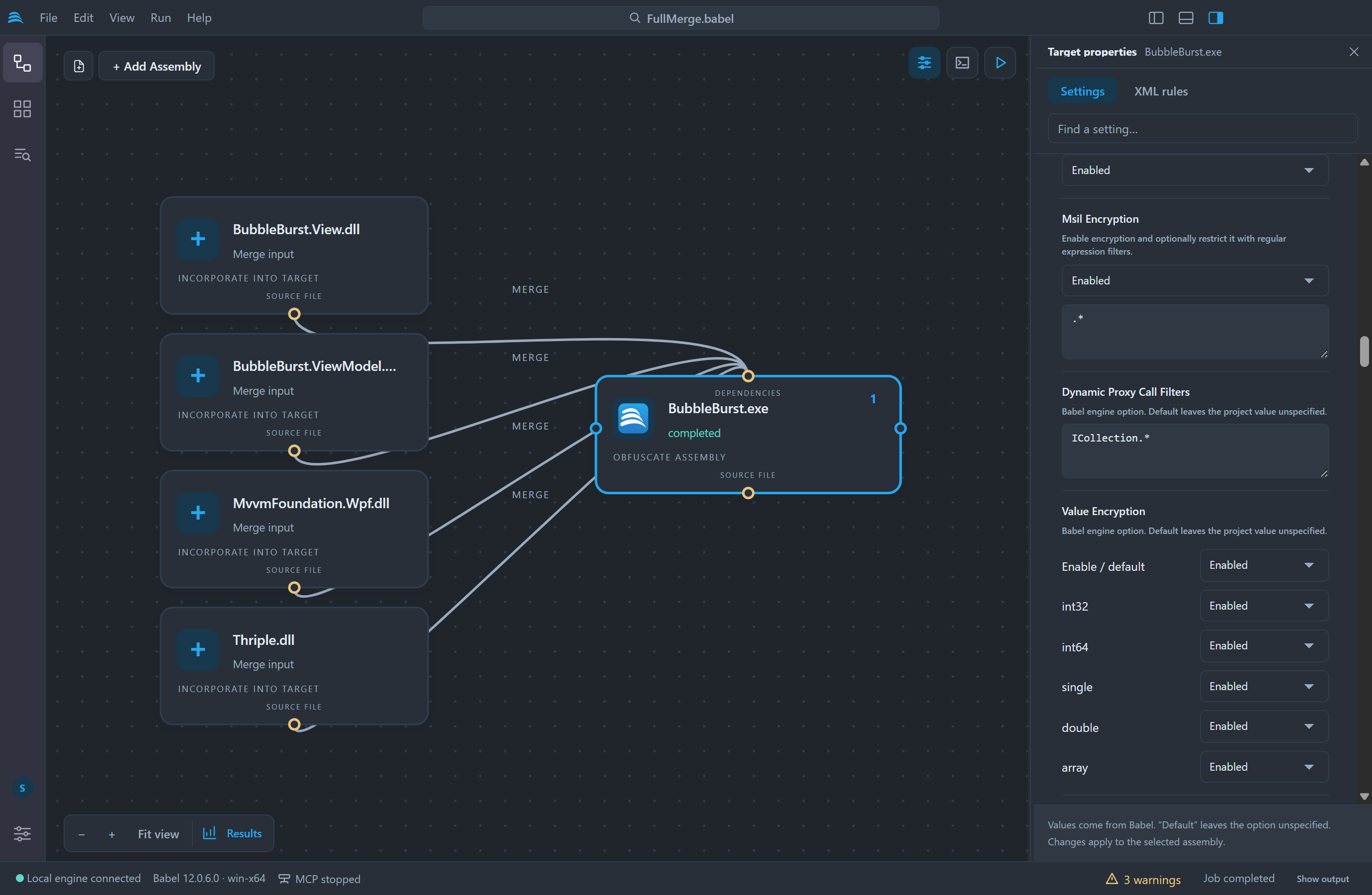Open the Enable / default value encryption dropdown
The image size is (1372, 895).
click(1264, 565)
